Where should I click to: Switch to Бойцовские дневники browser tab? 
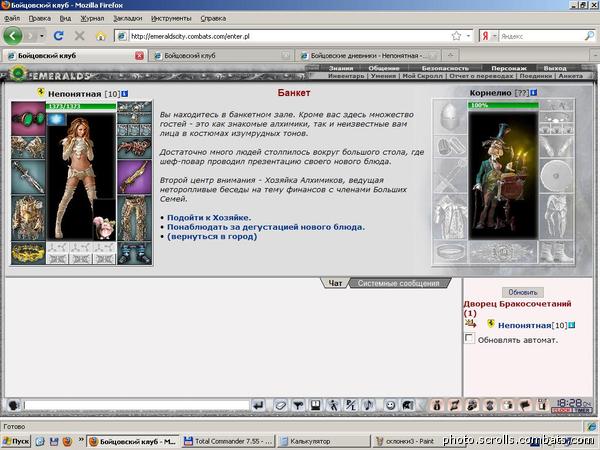click(369, 56)
